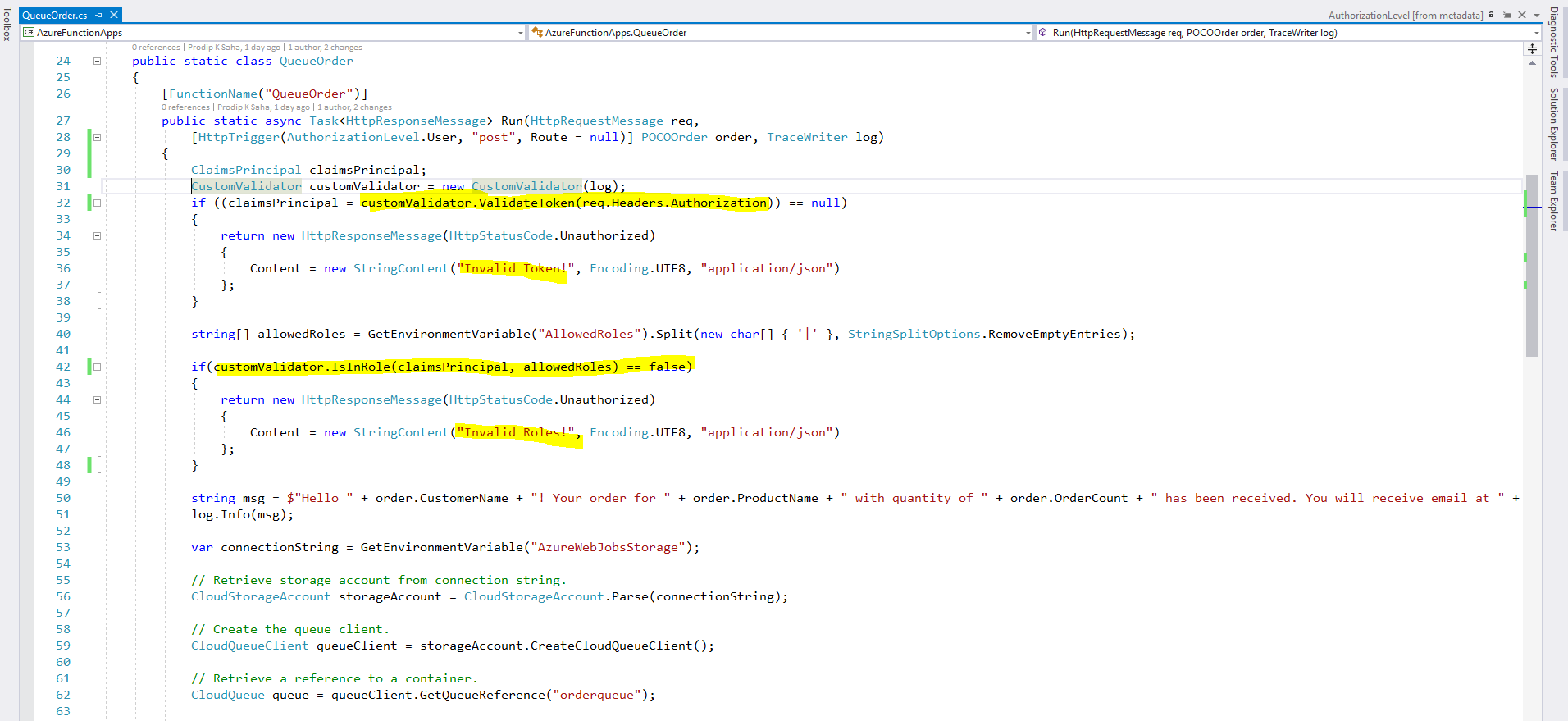Pin the QueueOrder.cs tab
Image resolution: width=1568 pixels, height=721 pixels.
98,15
